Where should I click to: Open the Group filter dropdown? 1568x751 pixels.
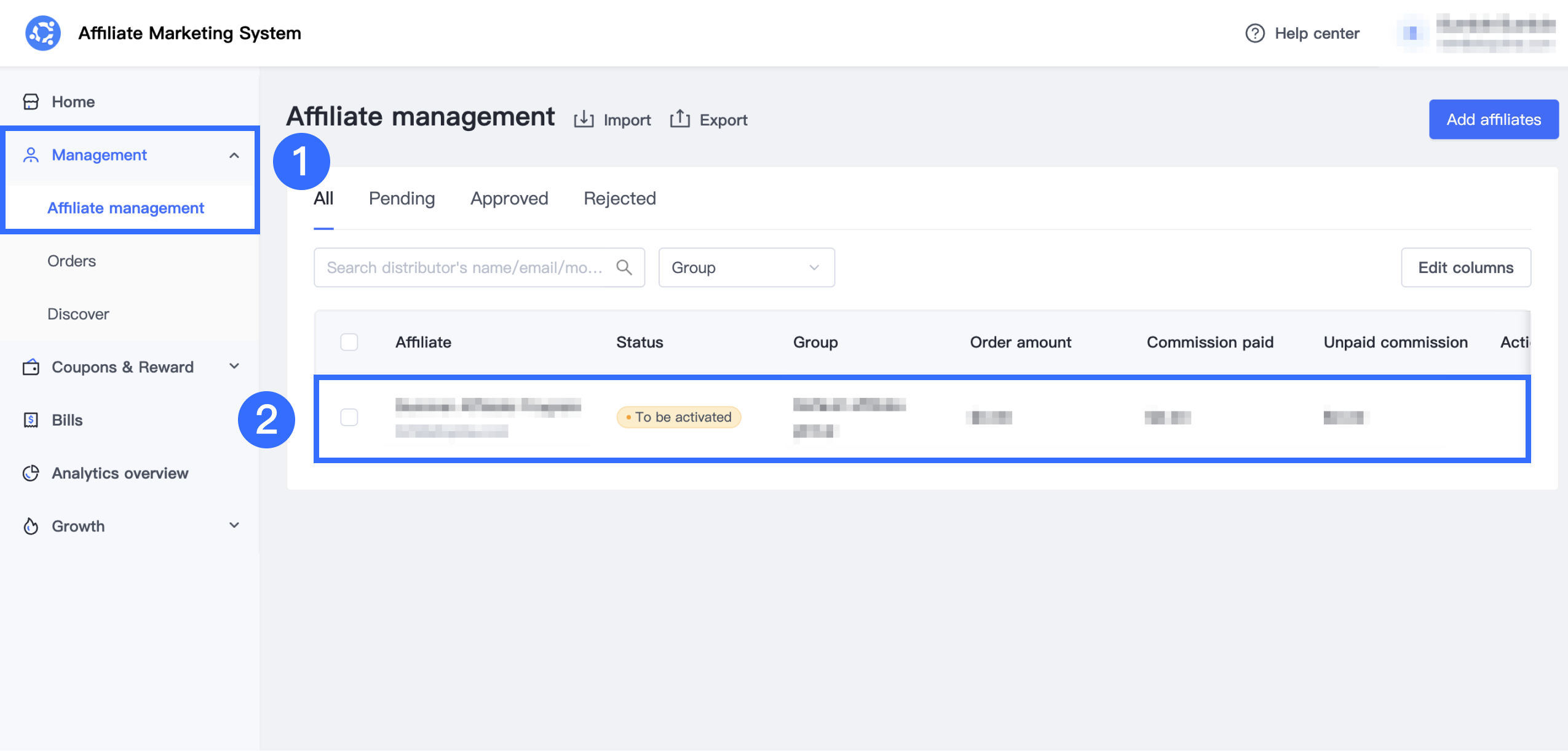pos(746,268)
